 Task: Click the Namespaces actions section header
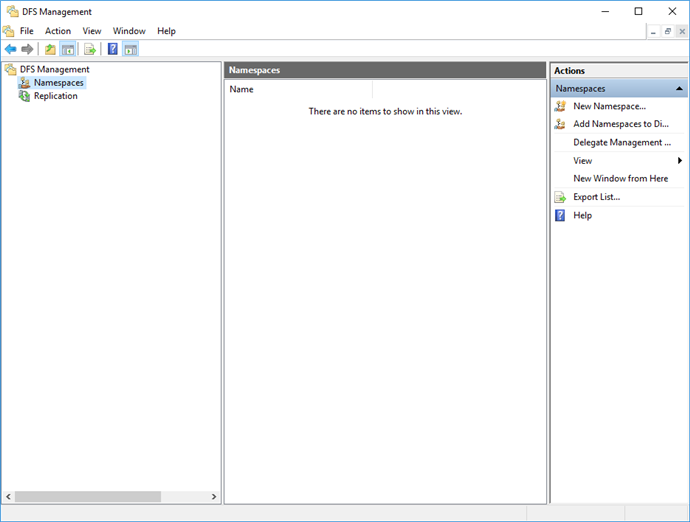click(618, 88)
